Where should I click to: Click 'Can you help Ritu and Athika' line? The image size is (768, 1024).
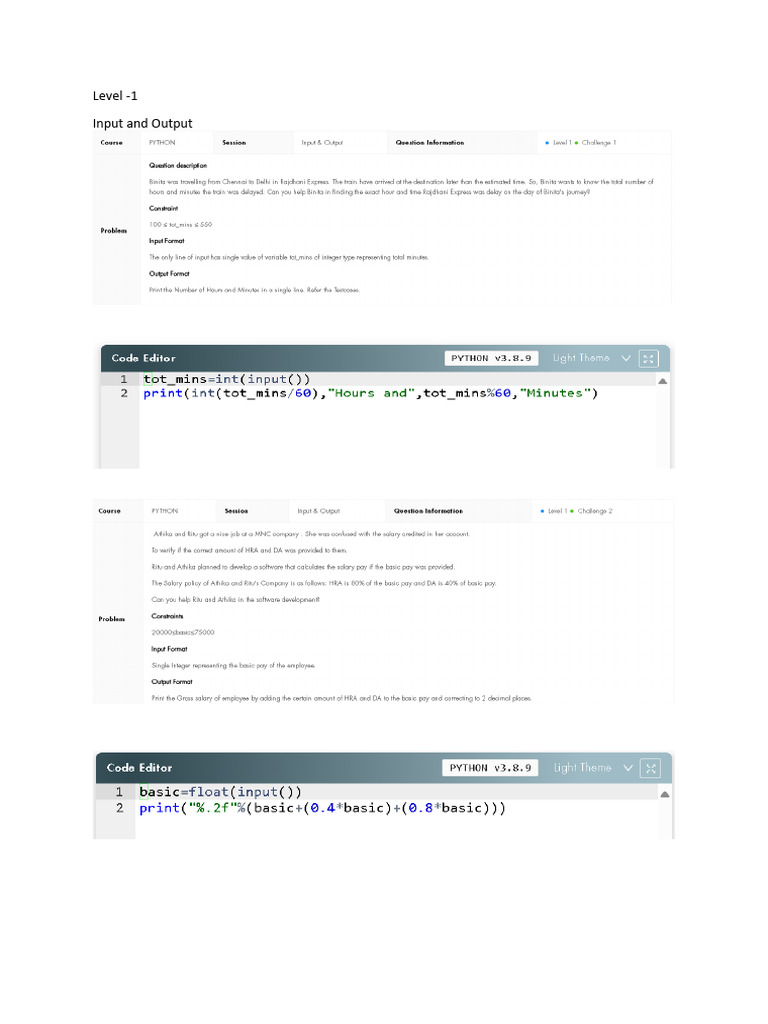[236, 600]
